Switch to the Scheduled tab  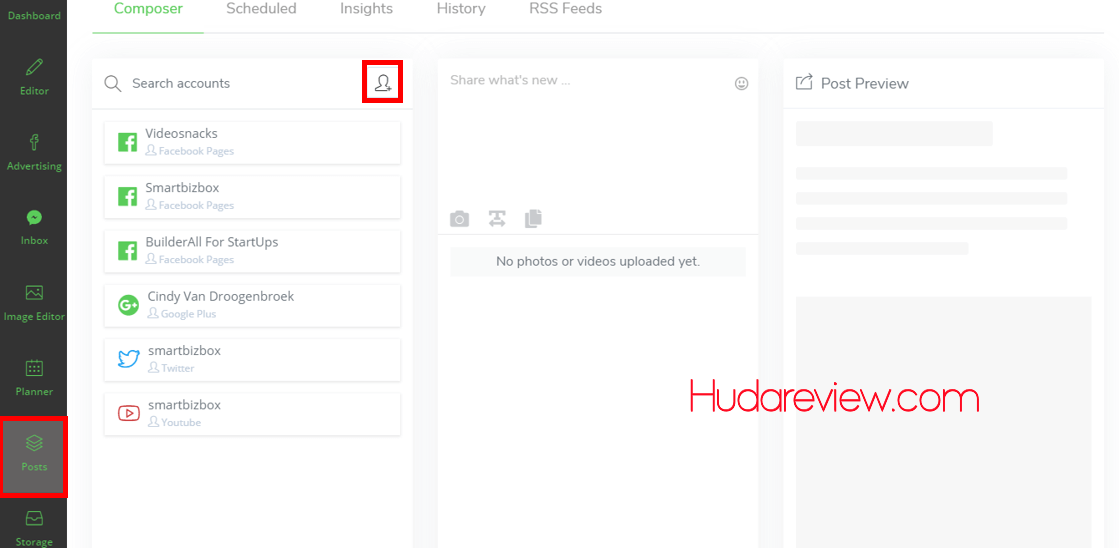261,9
